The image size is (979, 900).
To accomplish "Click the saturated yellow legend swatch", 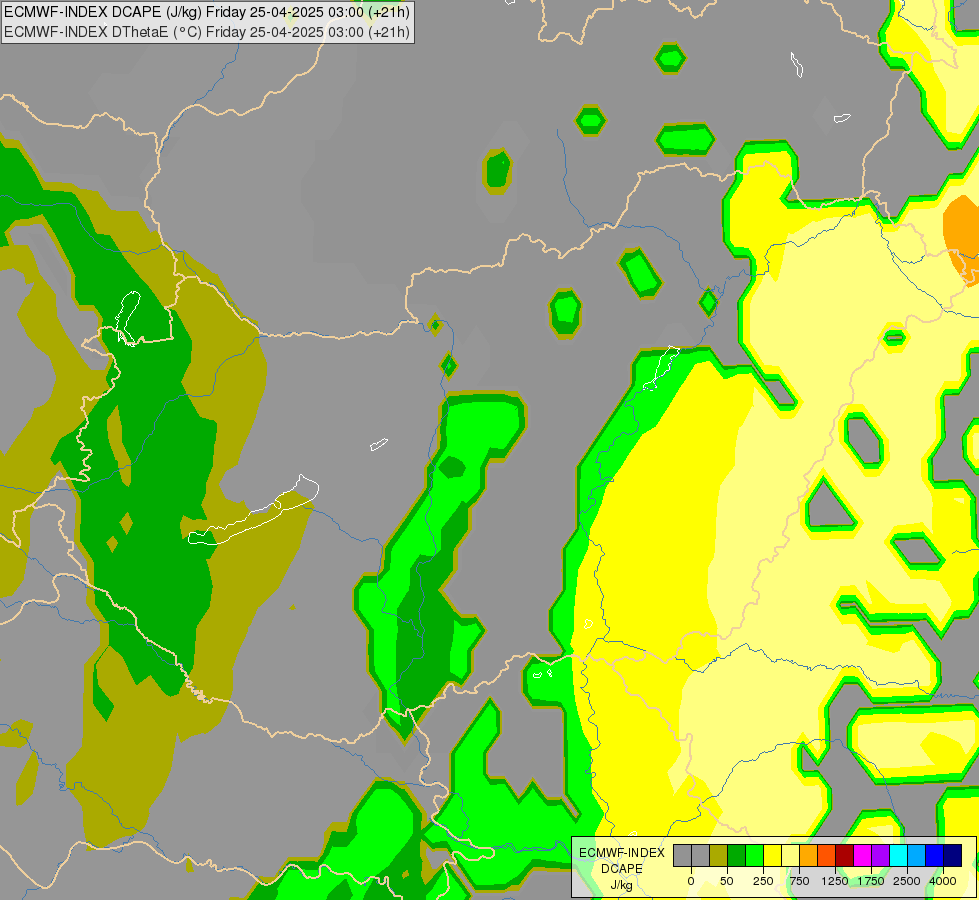I will click(x=772, y=856).
